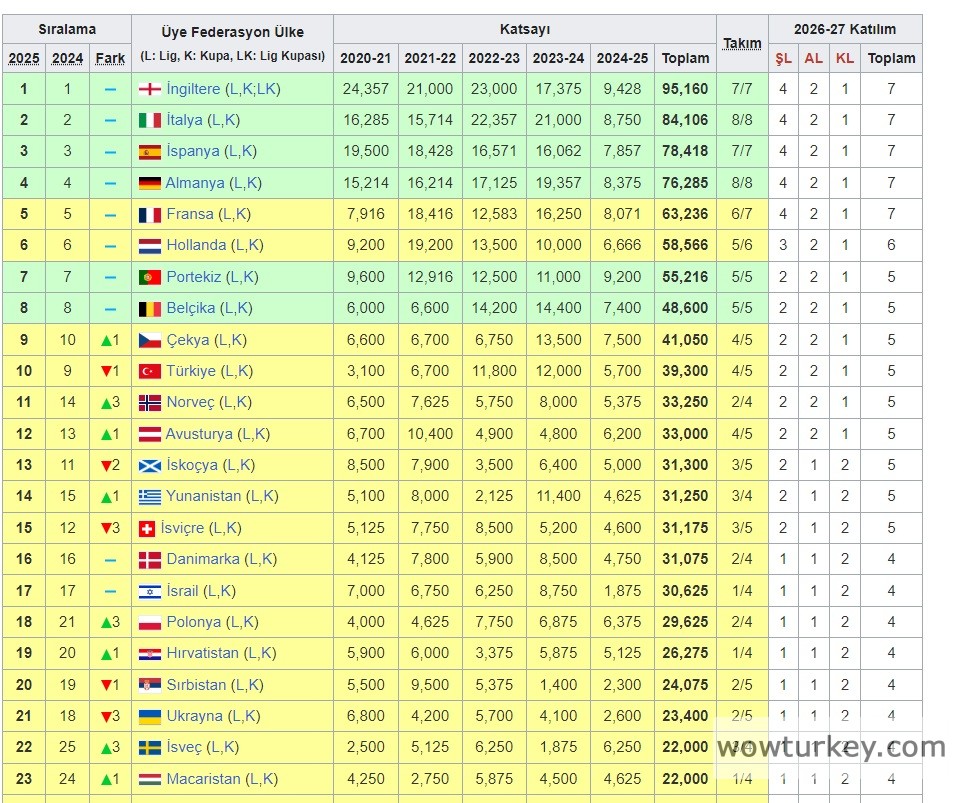Click the Spanish flag next to İspanya
The width and height of the screenshot is (972, 803).
(x=149, y=152)
